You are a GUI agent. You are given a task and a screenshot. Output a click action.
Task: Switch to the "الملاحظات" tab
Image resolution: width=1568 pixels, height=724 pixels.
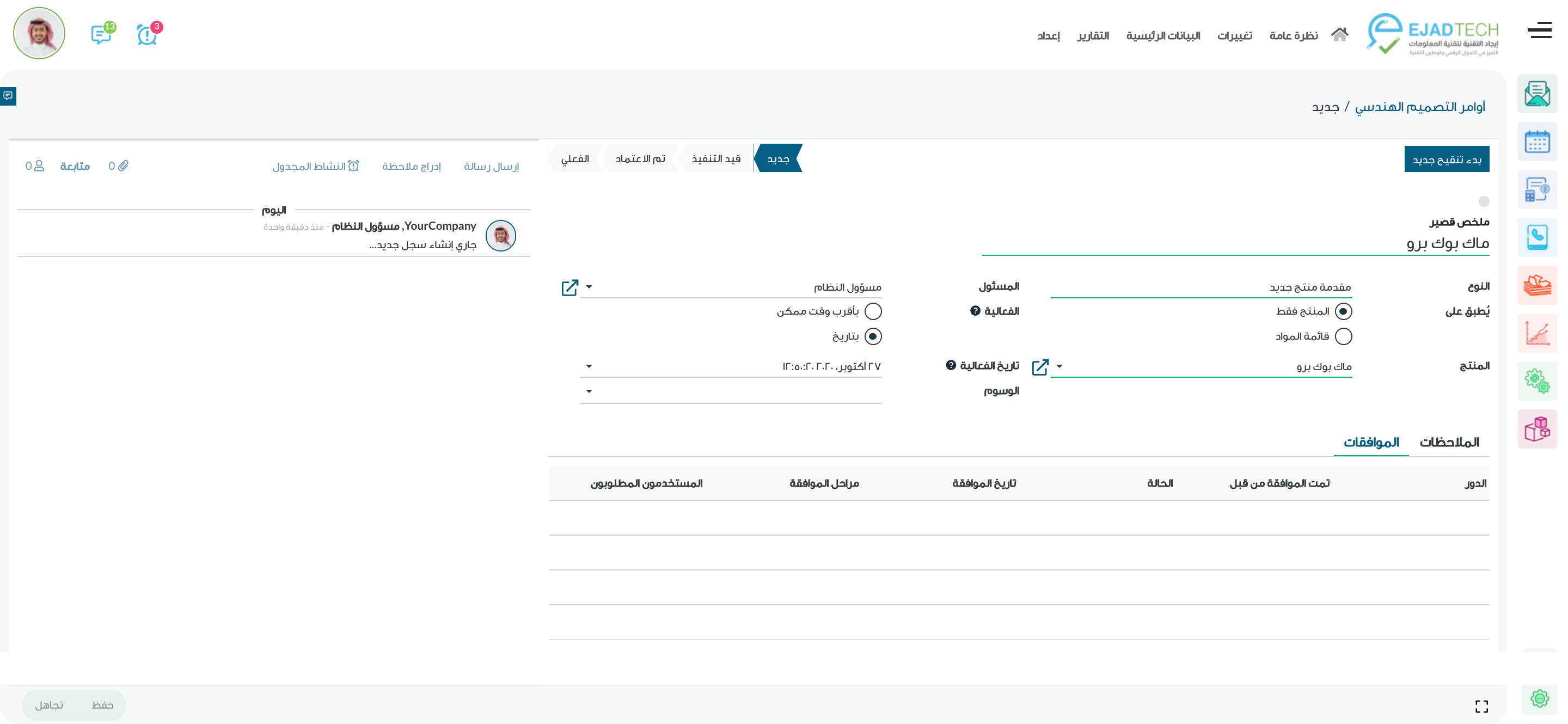(x=1449, y=443)
